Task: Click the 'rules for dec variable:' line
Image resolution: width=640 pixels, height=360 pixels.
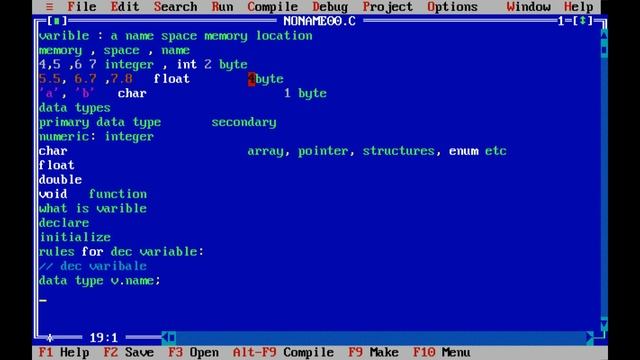Action: coord(122,252)
